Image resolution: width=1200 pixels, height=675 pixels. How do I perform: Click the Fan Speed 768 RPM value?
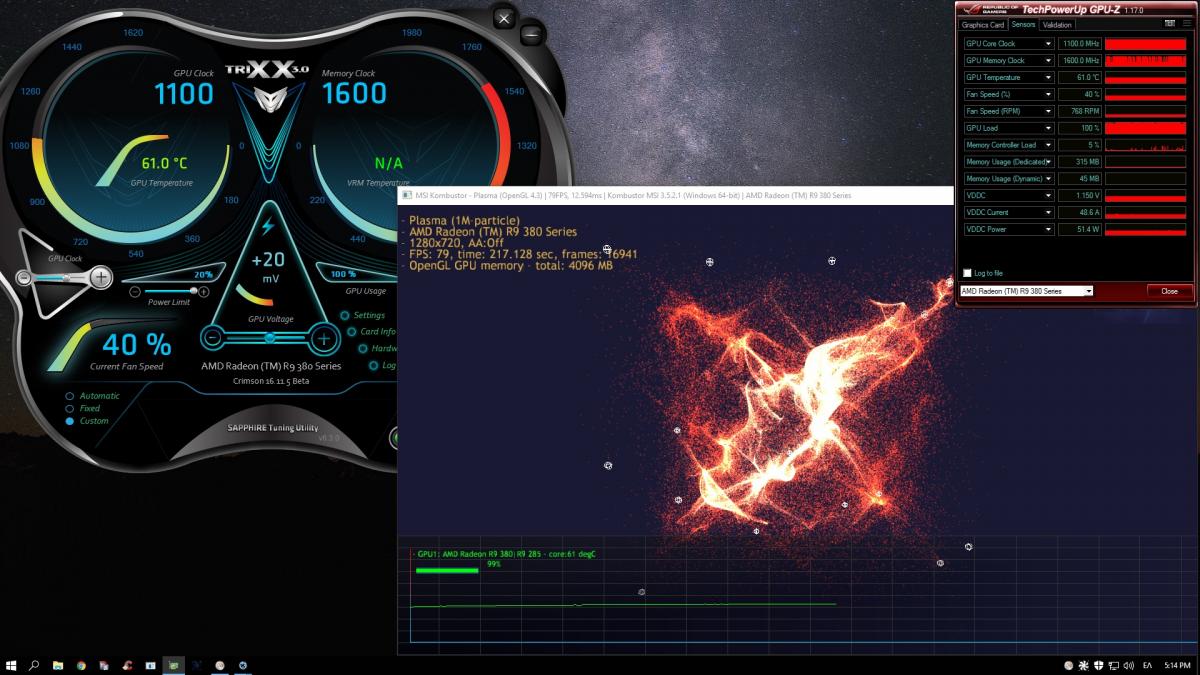click(x=1080, y=111)
